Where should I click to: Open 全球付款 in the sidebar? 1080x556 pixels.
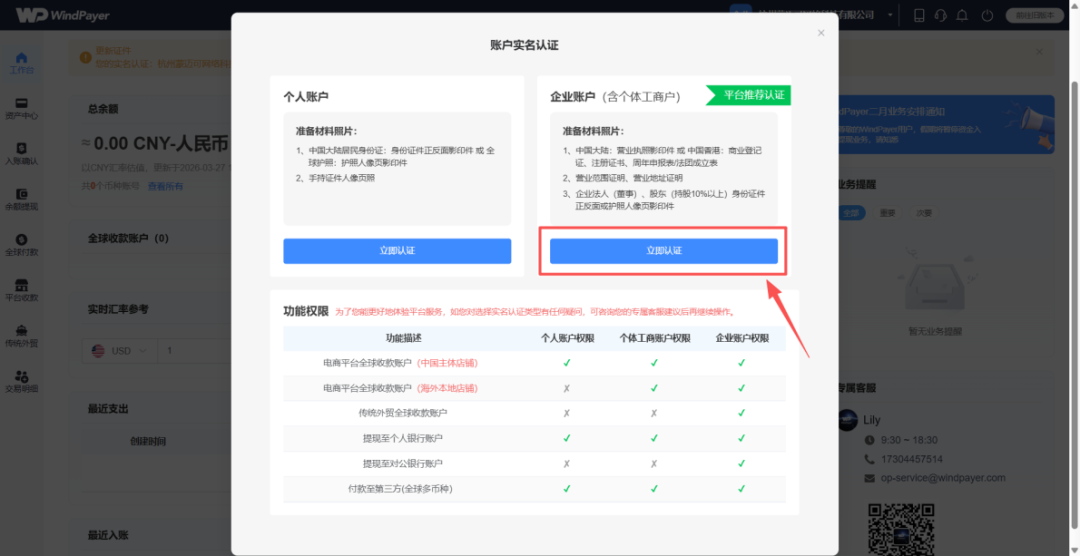pos(21,245)
